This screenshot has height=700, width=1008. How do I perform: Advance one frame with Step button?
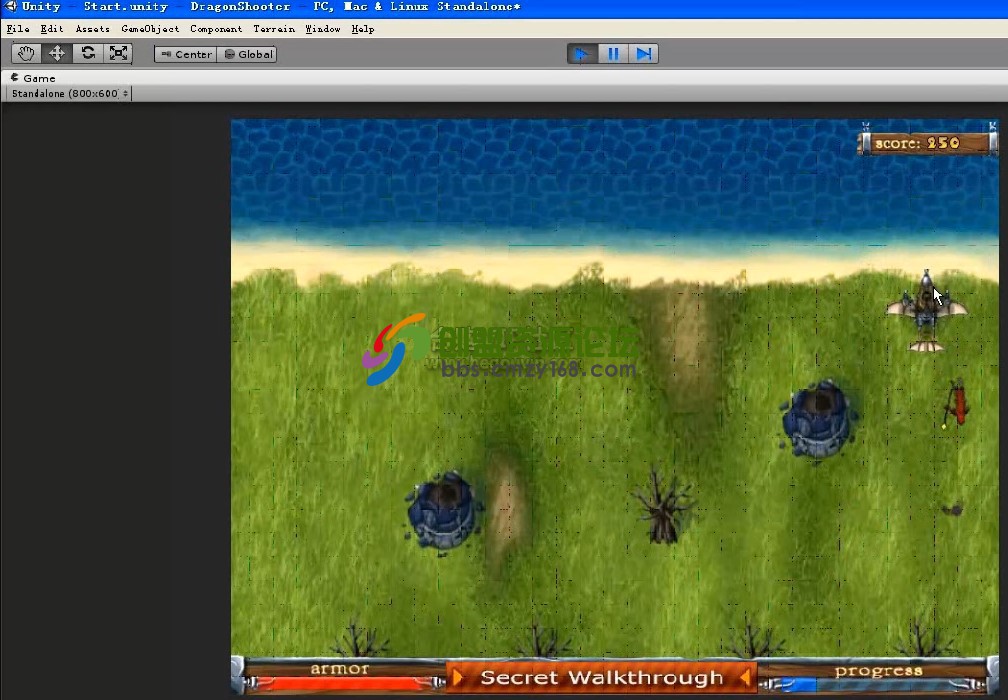[x=644, y=54]
